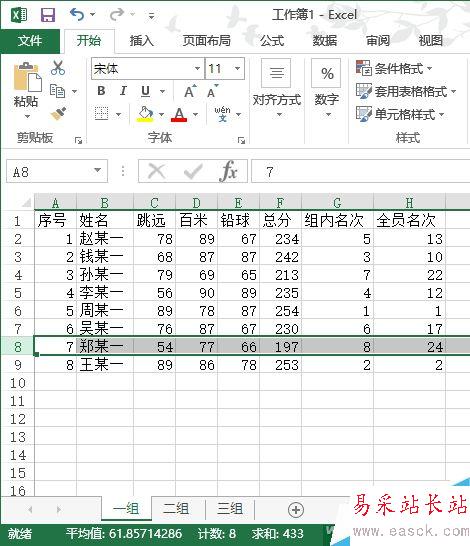The width and height of the screenshot is (470, 546).
Task: Click the 全员名次 header cell
Action: (409, 220)
